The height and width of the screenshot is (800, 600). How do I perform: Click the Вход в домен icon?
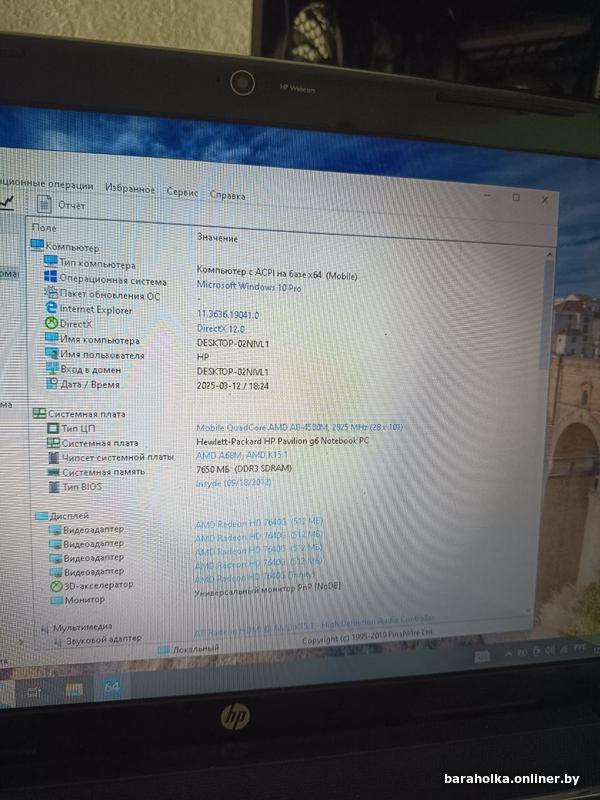click(53, 367)
